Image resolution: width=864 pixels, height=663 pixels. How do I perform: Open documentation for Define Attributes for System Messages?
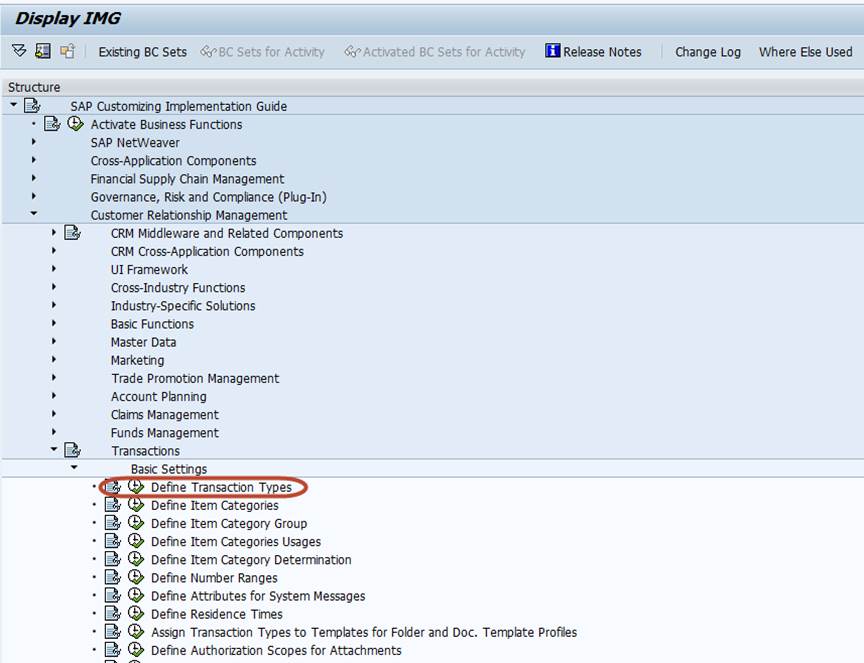(x=113, y=595)
